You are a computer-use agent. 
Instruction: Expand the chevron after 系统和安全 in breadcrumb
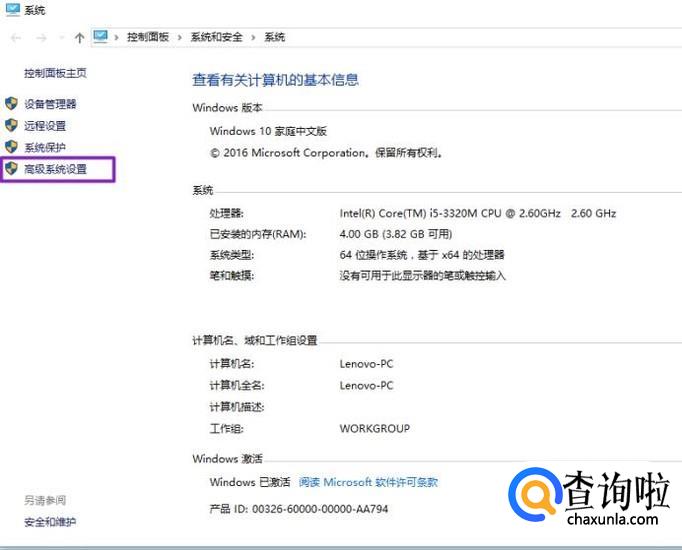(x=253, y=37)
